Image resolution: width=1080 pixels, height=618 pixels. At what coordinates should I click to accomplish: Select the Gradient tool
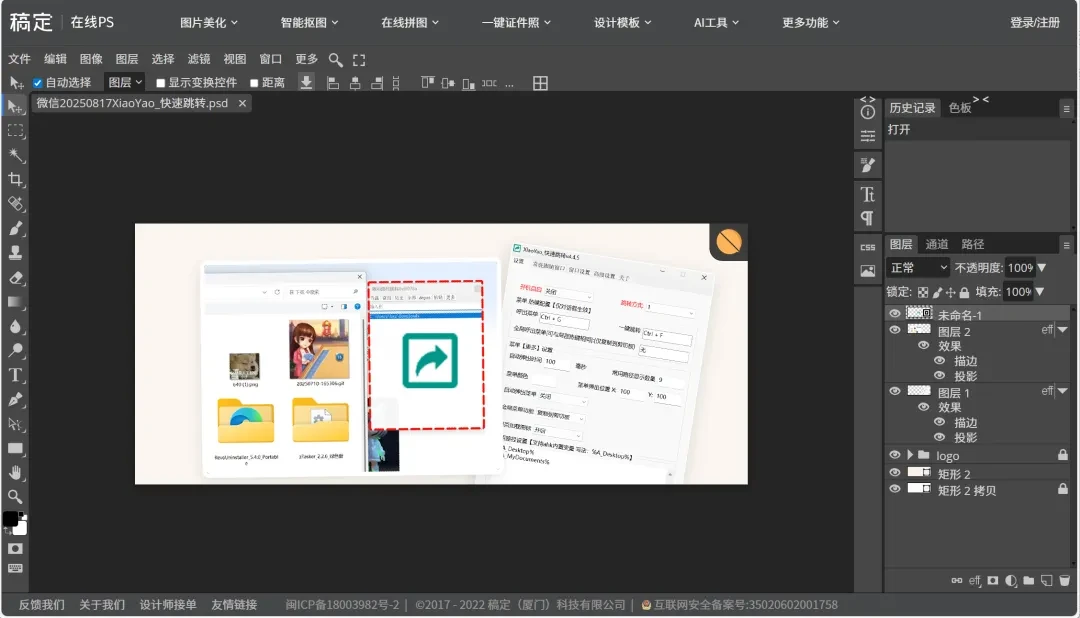click(15, 301)
